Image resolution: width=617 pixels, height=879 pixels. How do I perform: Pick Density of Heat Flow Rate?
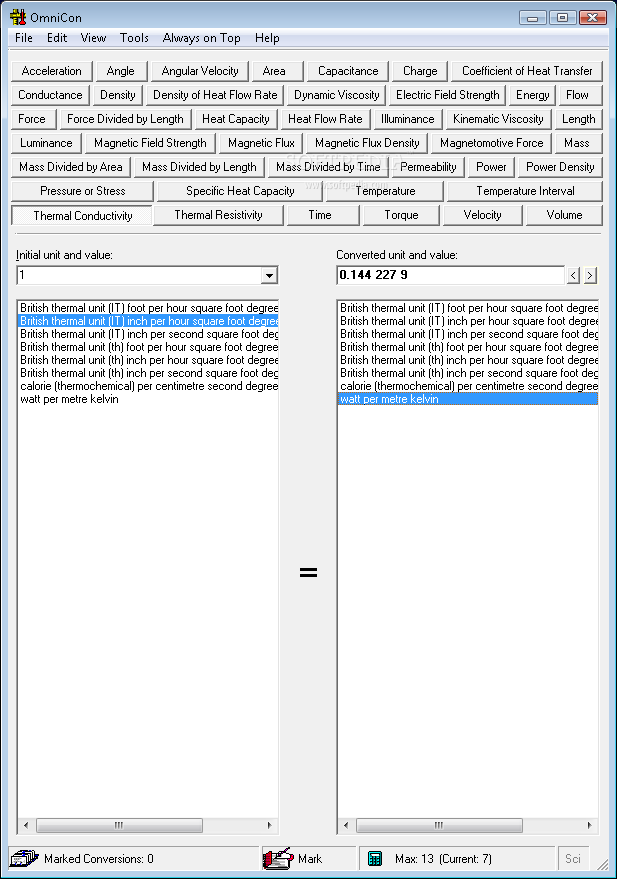pos(215,95)
